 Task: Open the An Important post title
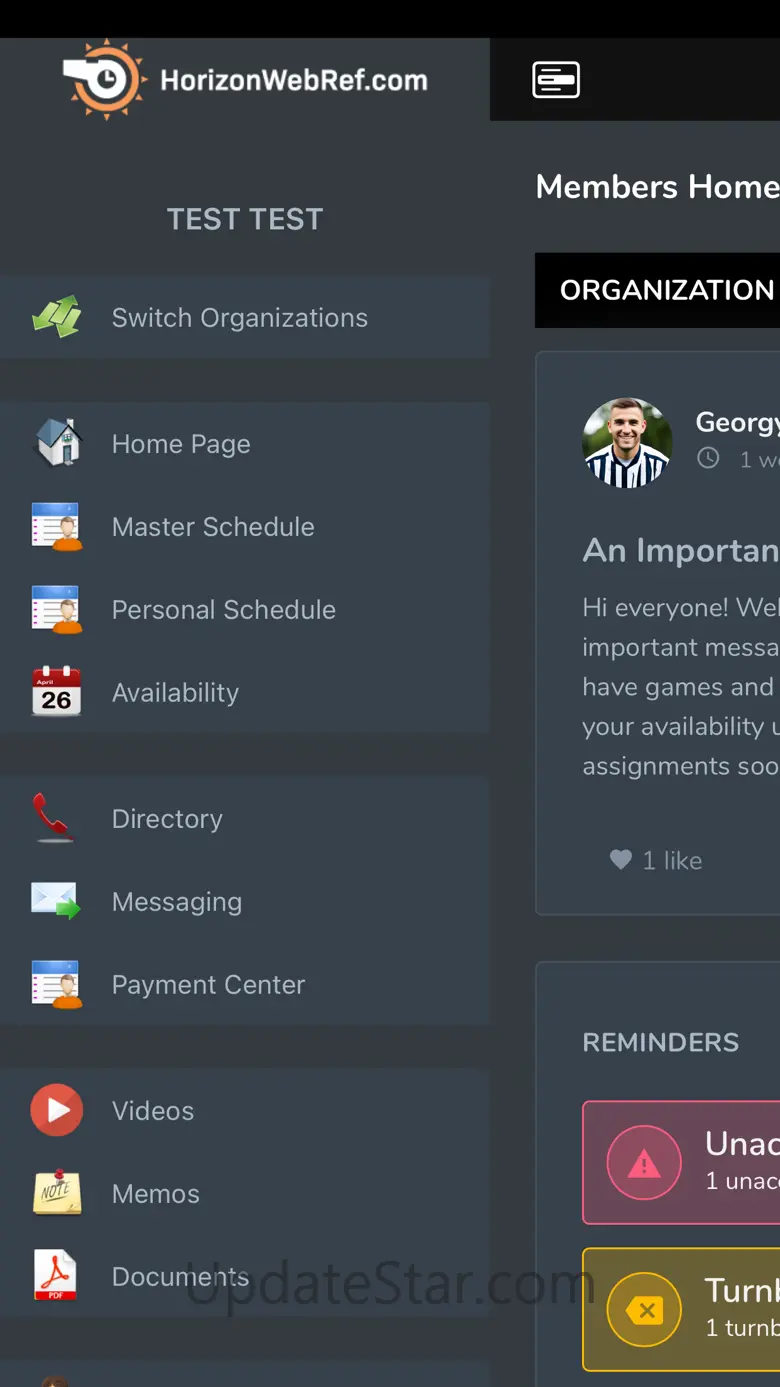pos(681,550)
